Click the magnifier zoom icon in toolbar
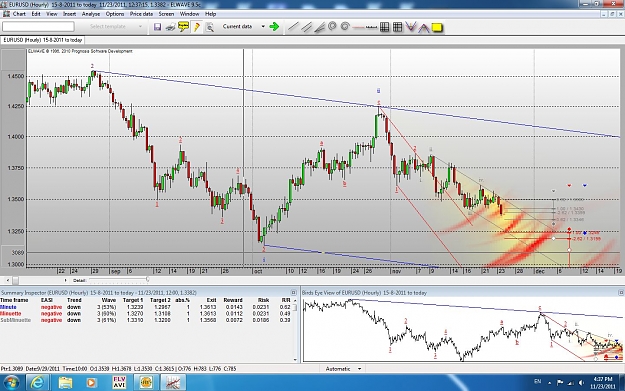625x391 pixels. click(210, 27)
